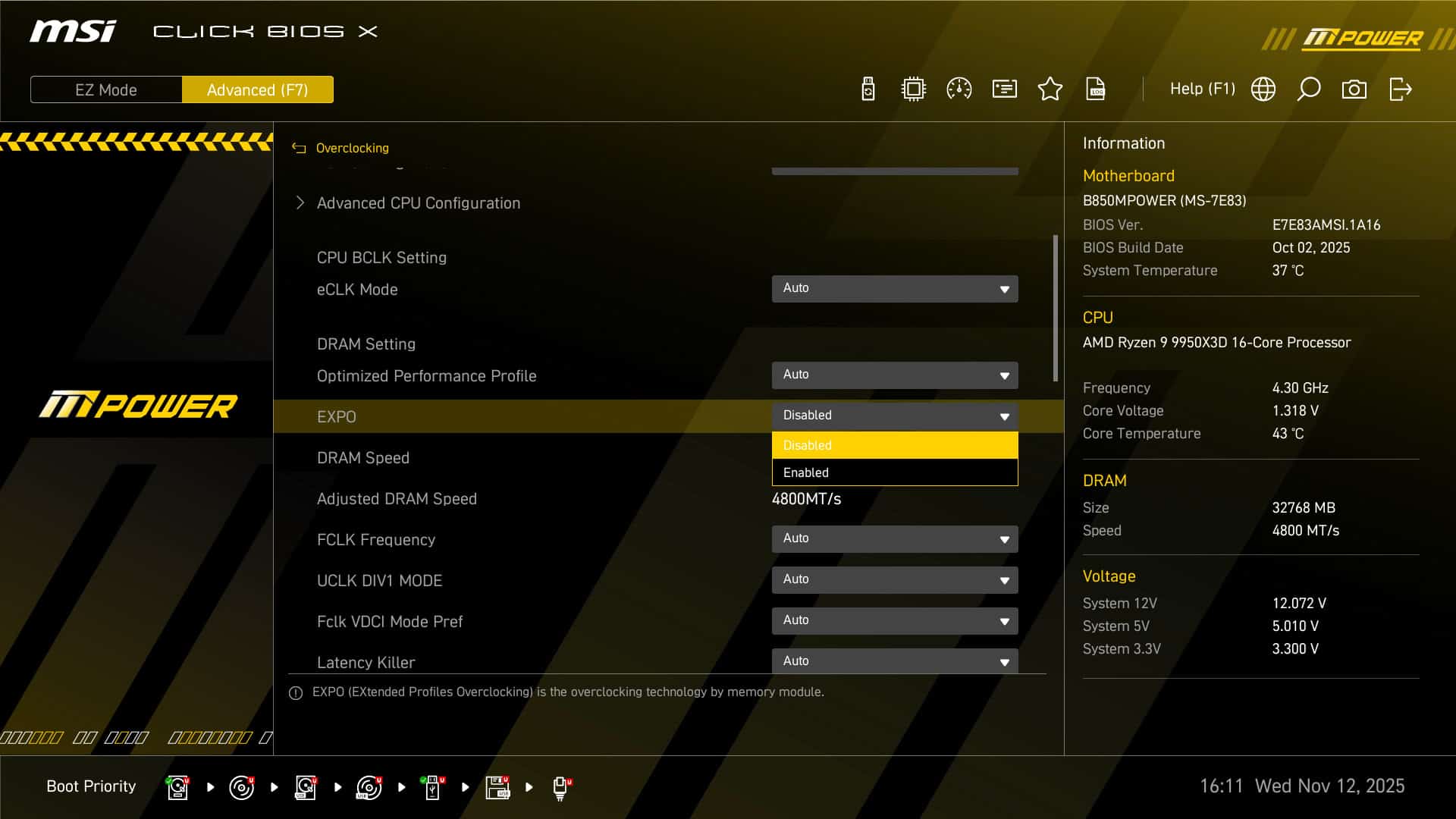
Task: Click the System 5V 5.010 V reading
Action: pos(1295,626)
